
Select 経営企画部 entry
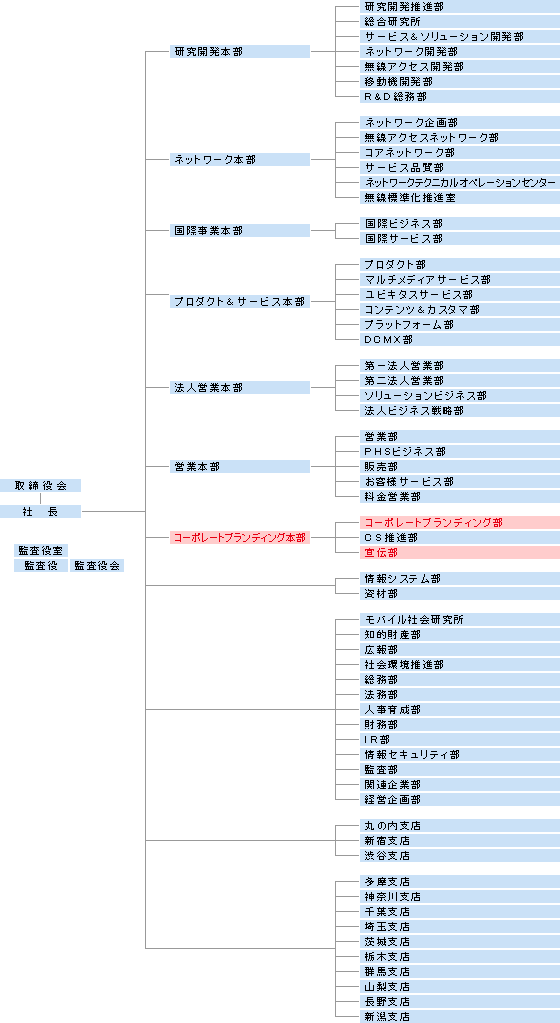click(460, 801)
